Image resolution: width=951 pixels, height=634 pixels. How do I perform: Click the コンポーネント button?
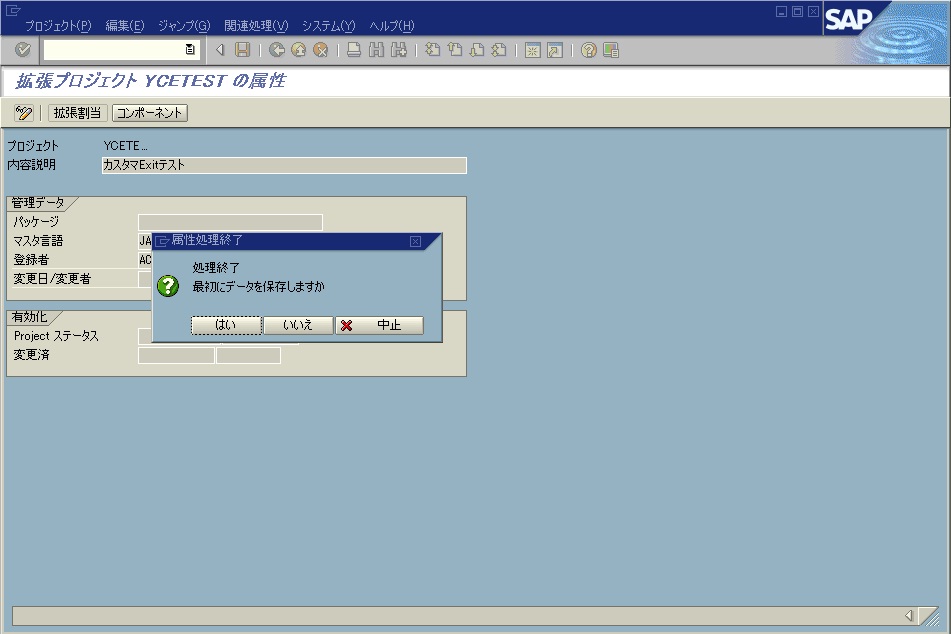pos(147,113)
